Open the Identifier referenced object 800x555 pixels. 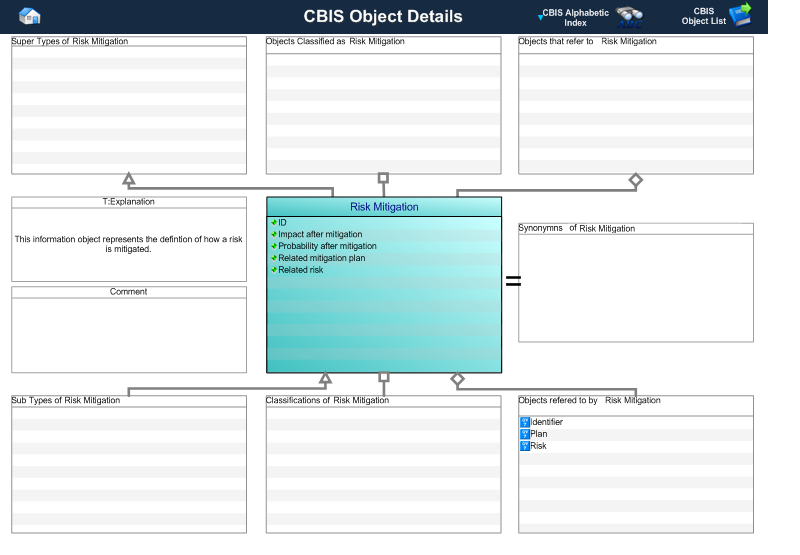tap(546, 422)
